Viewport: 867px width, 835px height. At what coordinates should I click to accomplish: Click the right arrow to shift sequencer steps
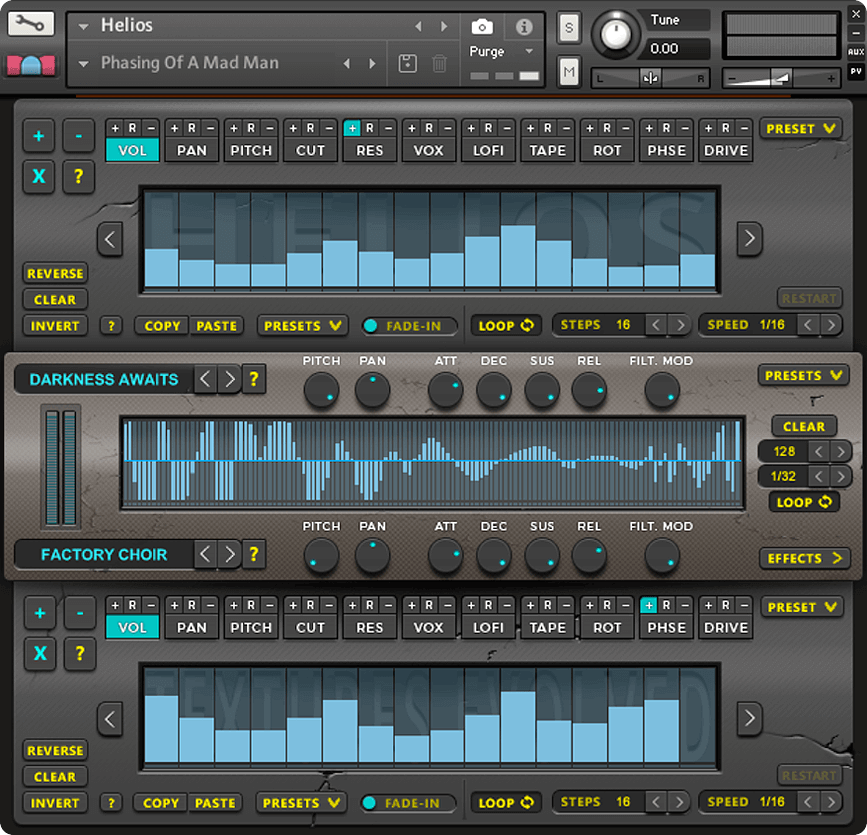(749, 239)
